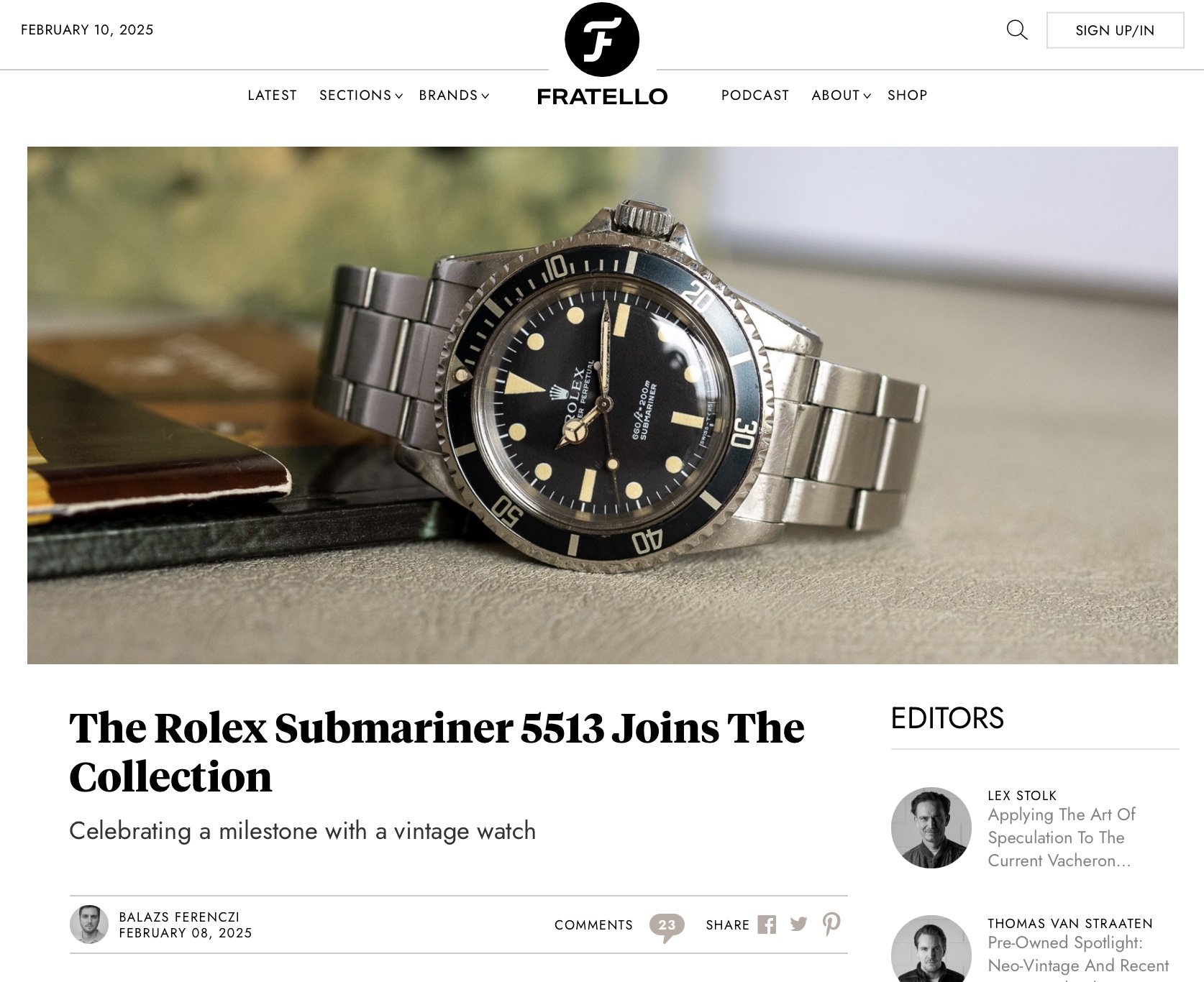Viewport: 1204px width, 982px height.
Task: Click Thomas van Straaten's portrait
Action: (931, 949)
